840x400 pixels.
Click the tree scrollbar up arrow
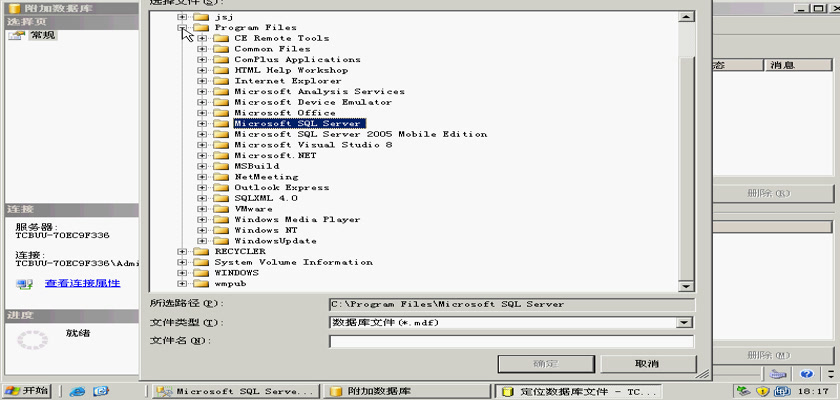(686, 17)
